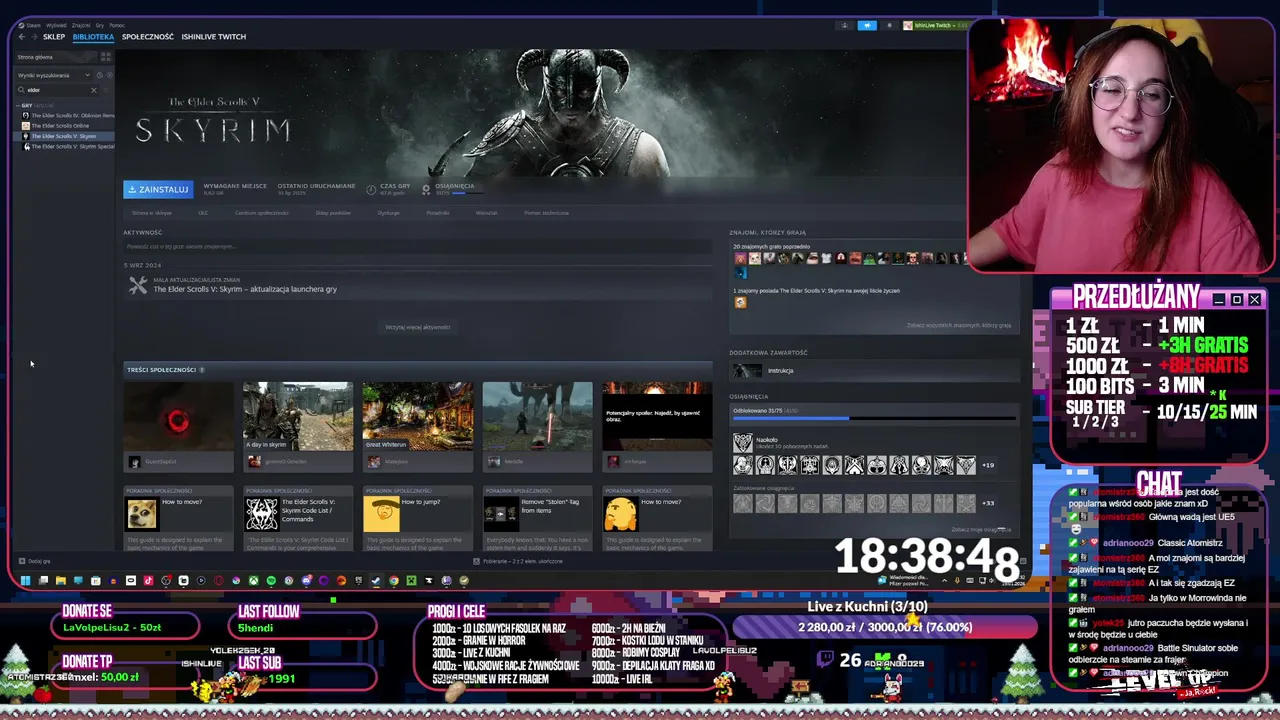Image resolution: width=1280 pixels, height=720 pixels.
Task: Open Spotify from the taskbar
Action: [x=271, y=581]
